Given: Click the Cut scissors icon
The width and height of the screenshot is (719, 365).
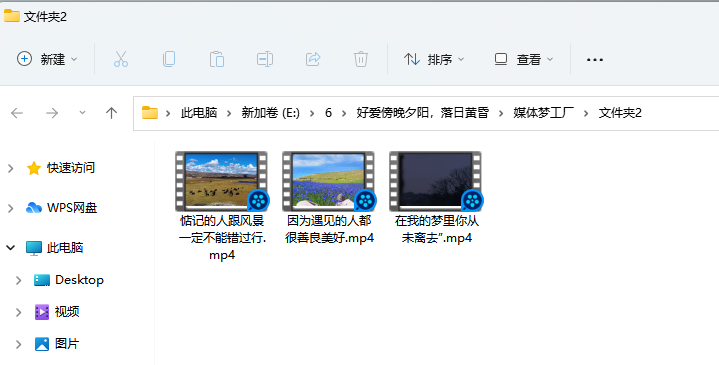Looking at the screenshot, I should point(121,59).
